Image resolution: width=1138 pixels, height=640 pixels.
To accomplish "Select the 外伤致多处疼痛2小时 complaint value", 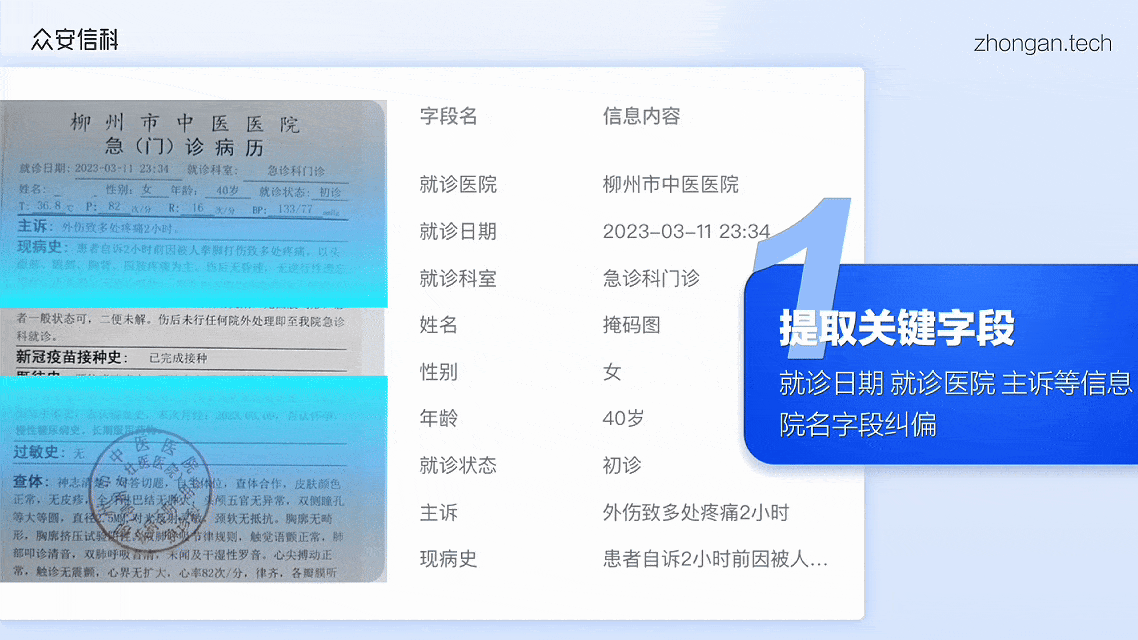I will click(695, 513).
